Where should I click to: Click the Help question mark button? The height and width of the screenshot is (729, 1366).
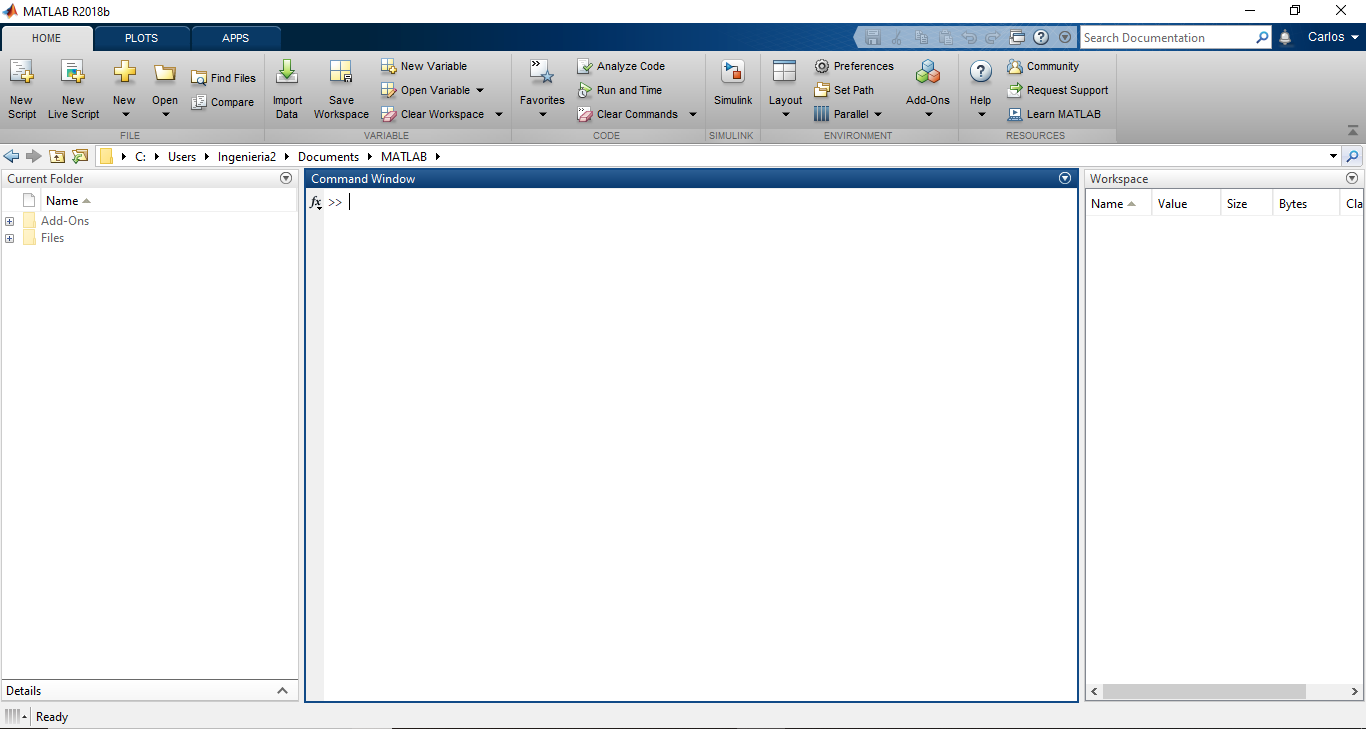pyautogui.click(x=981, y=72)
